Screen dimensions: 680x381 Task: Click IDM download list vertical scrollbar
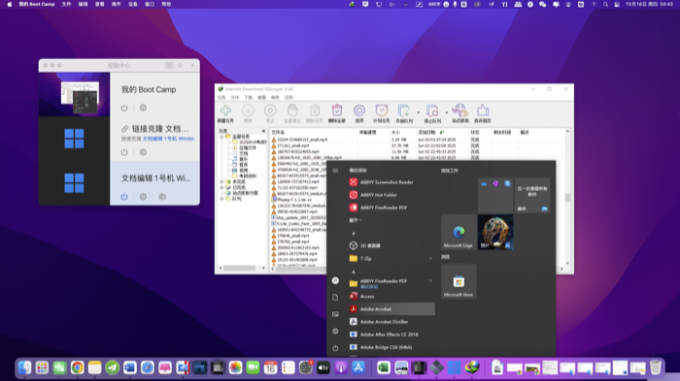pos(567,197)
